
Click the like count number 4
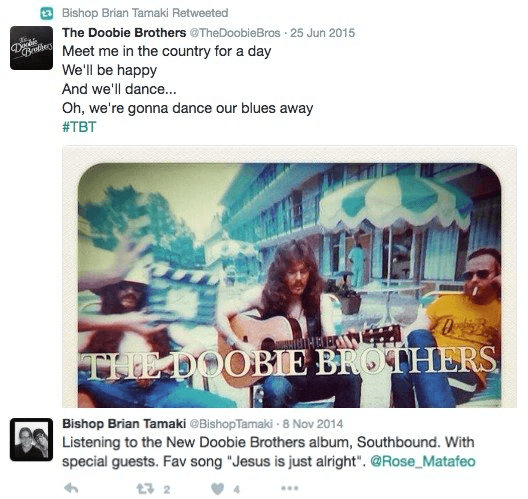[x=237, y=489]
